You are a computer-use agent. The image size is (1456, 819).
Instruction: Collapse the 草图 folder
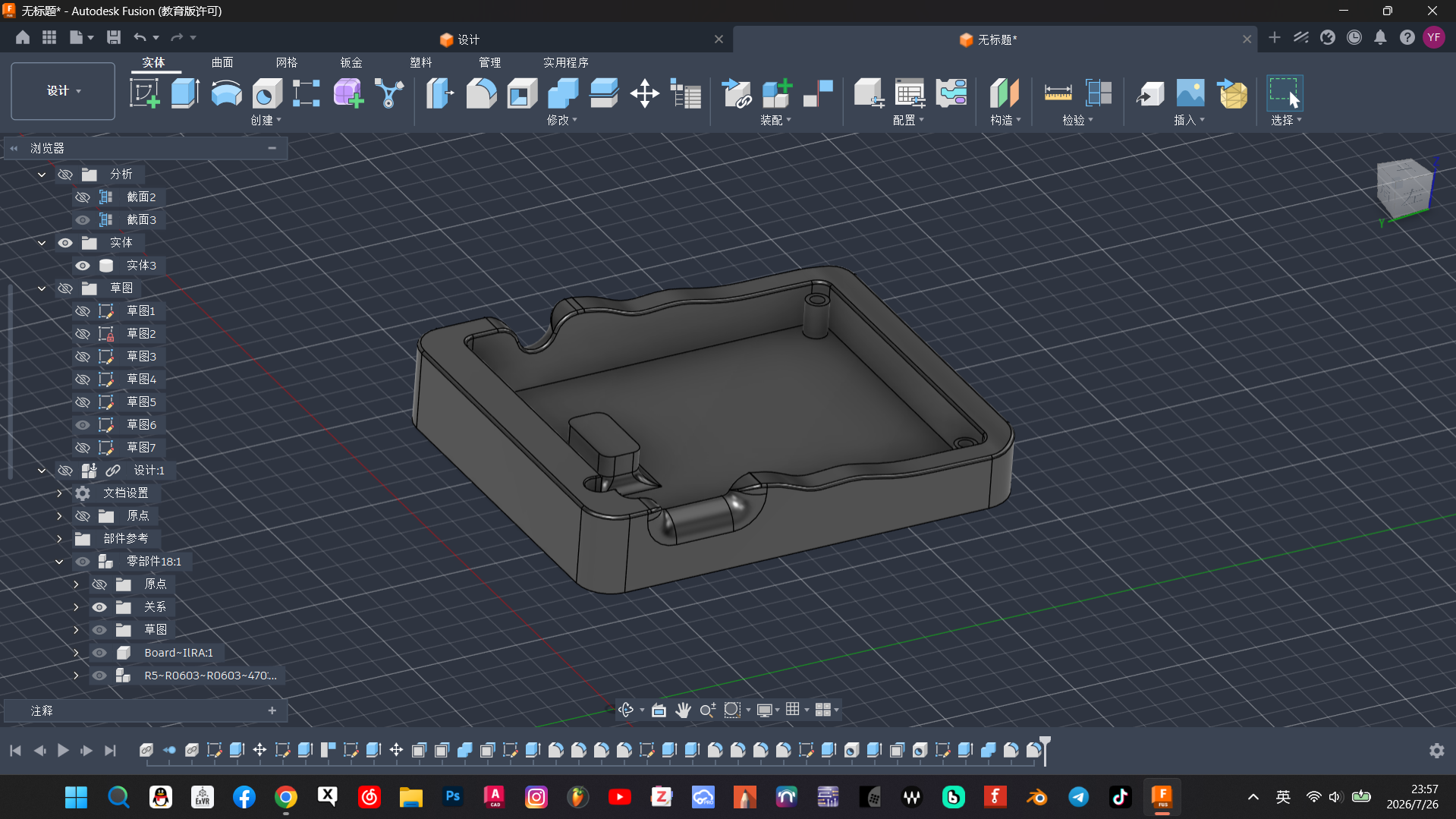tap(42, 288)
